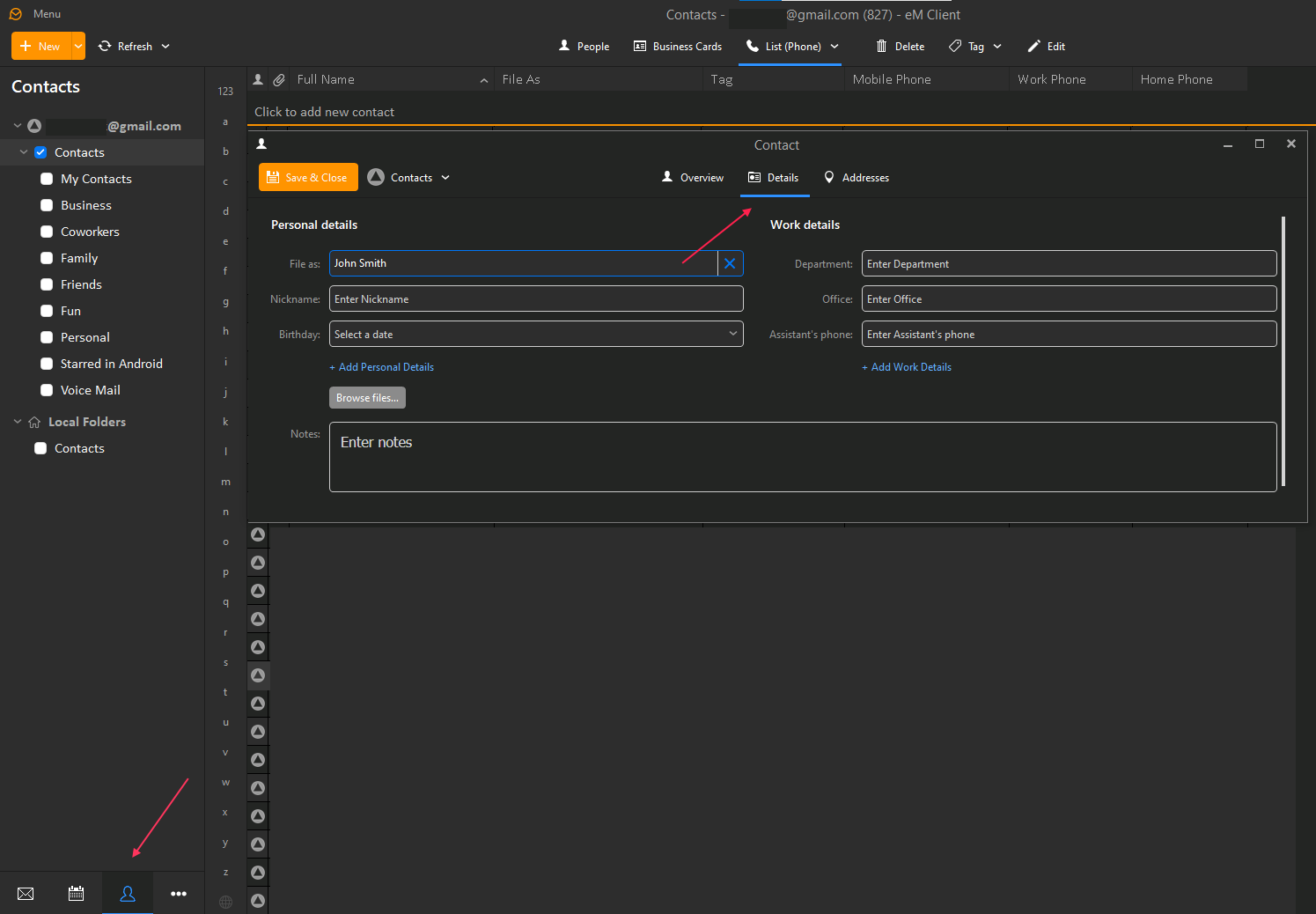Tick the Local Folders Contacts checkbox
1316x914 pixels.
(40, 448)
